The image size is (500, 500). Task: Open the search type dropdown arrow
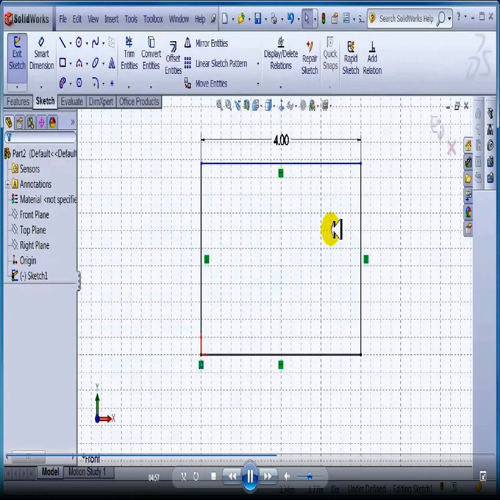pos(449,19)
